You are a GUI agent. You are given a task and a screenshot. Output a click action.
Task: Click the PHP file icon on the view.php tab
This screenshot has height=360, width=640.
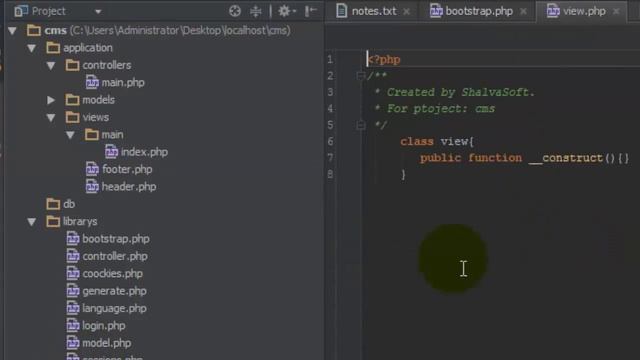[553, 11]
